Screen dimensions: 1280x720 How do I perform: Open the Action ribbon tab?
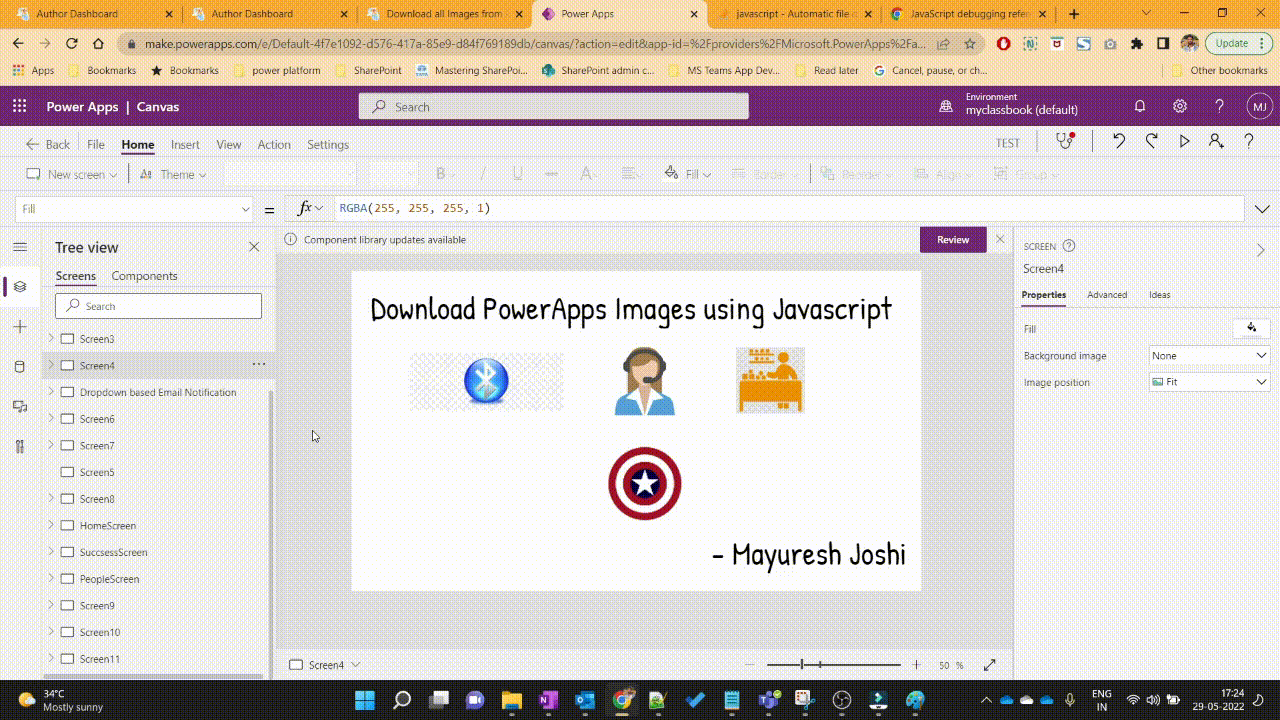274,144
